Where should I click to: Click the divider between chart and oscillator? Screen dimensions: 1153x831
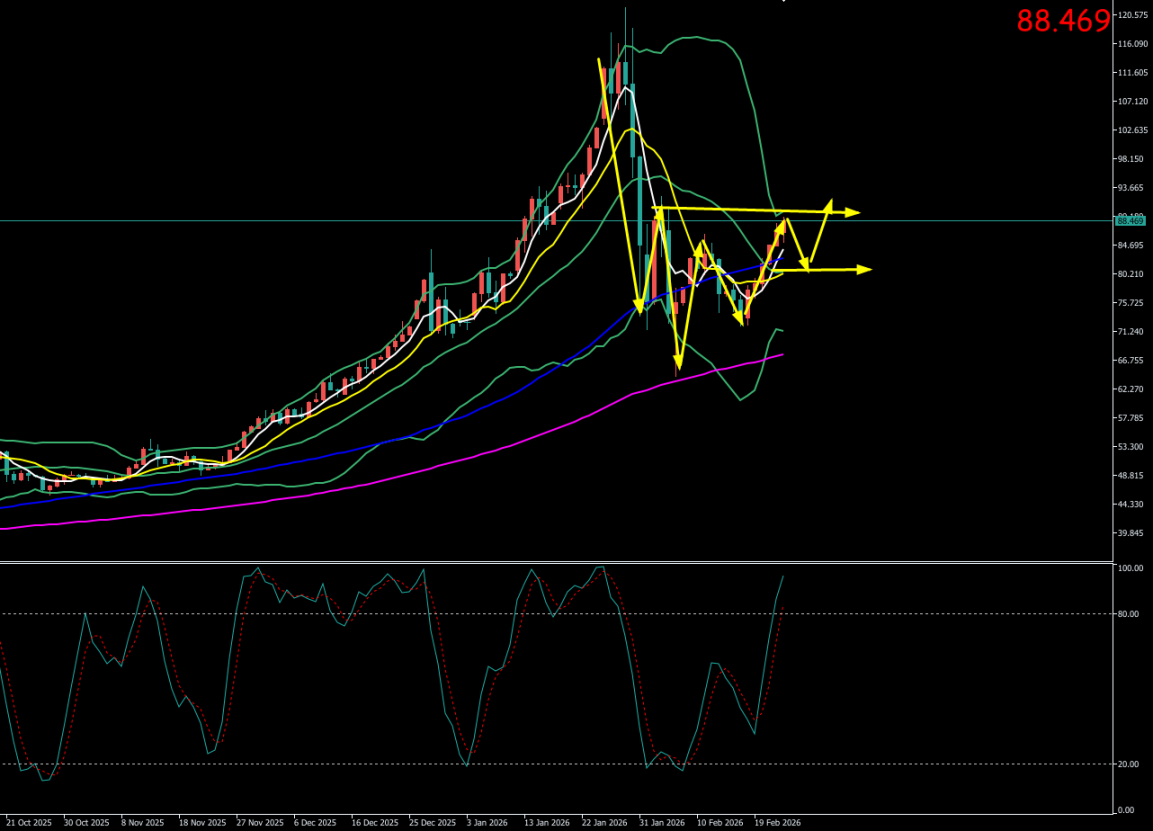[556, 562]
